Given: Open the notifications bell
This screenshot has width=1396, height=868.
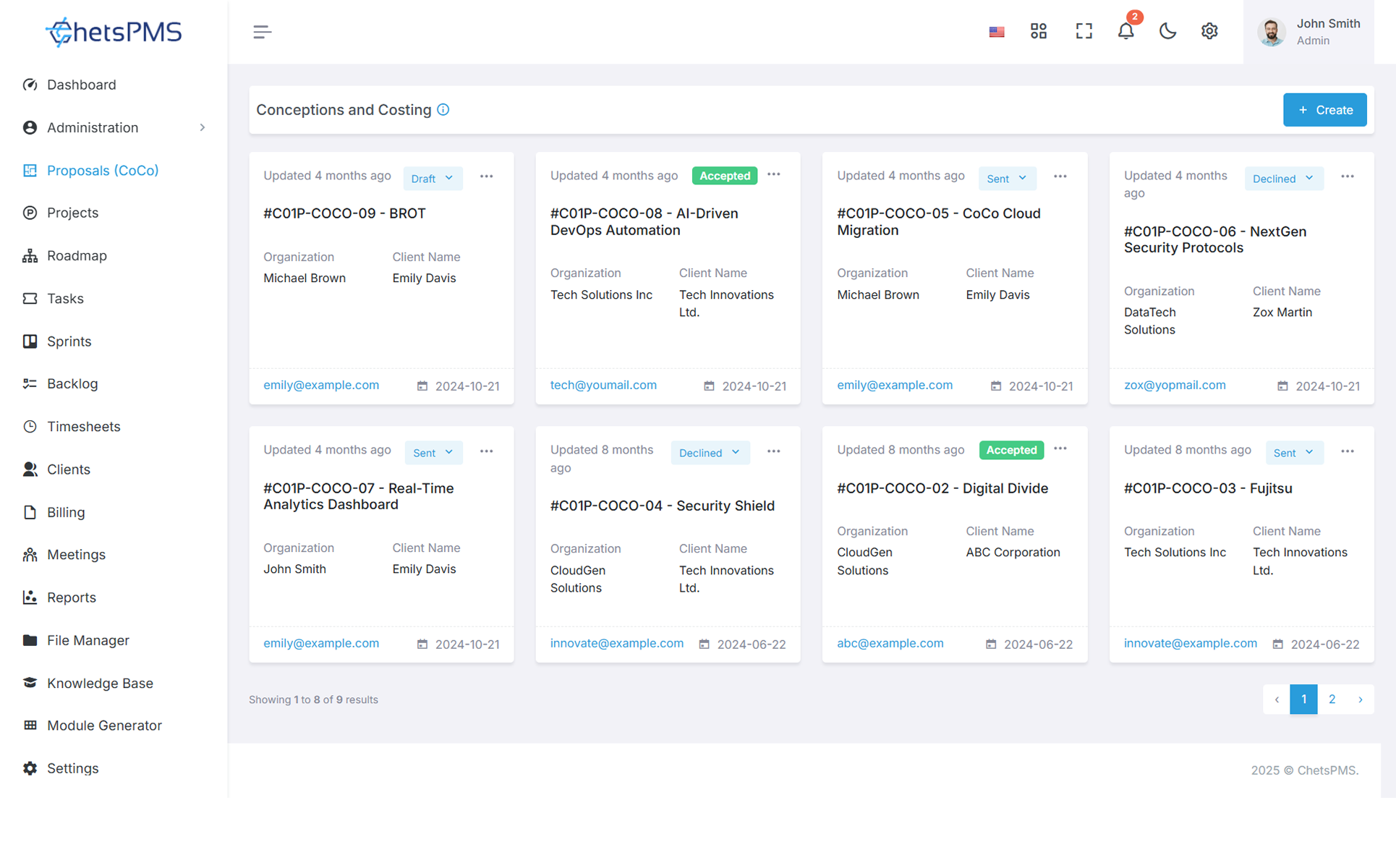Looking at the screenshot, I should point(1125,31).
